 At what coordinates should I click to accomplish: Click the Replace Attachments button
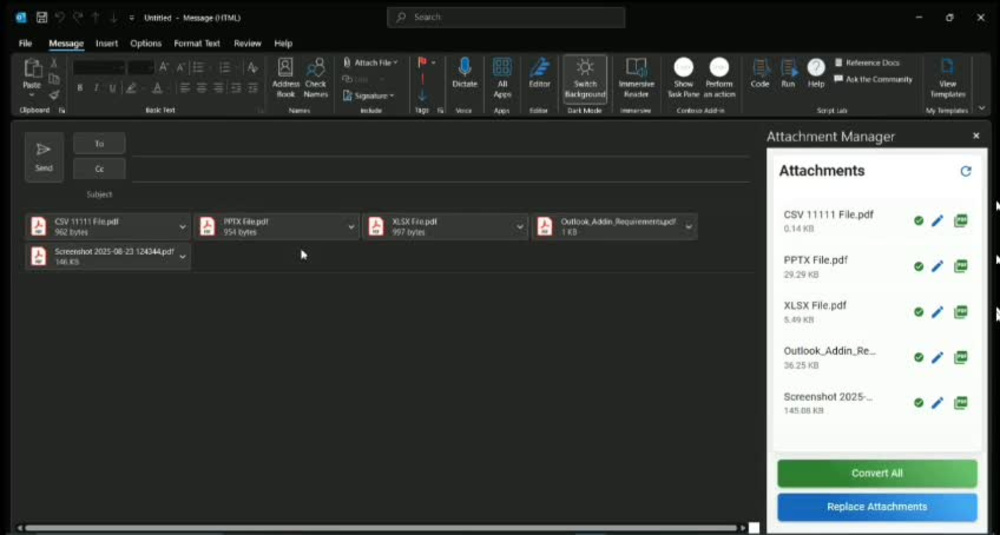877,507
